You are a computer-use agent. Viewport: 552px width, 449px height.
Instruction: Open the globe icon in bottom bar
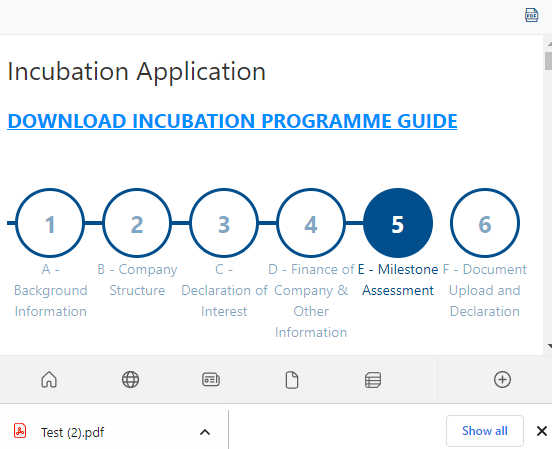[x=130, y=380]
